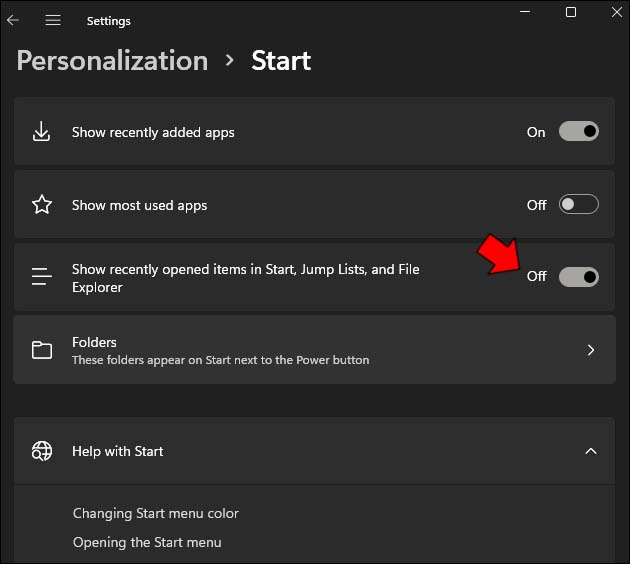Open the hamburger navigation menu
The width and height of the screenshot is (630, 564).
click(53, 20)
